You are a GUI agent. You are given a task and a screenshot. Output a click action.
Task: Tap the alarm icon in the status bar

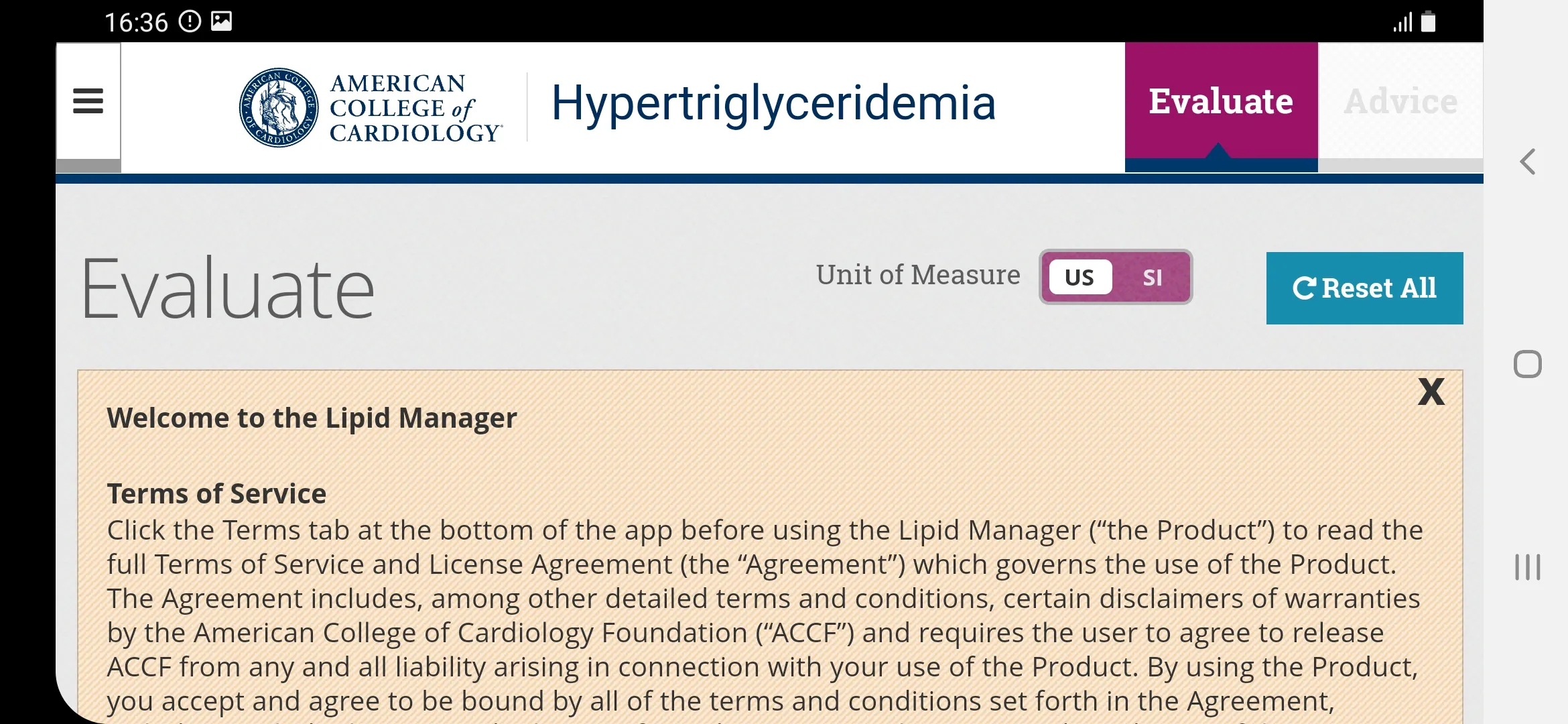click(x=190, y=21)
